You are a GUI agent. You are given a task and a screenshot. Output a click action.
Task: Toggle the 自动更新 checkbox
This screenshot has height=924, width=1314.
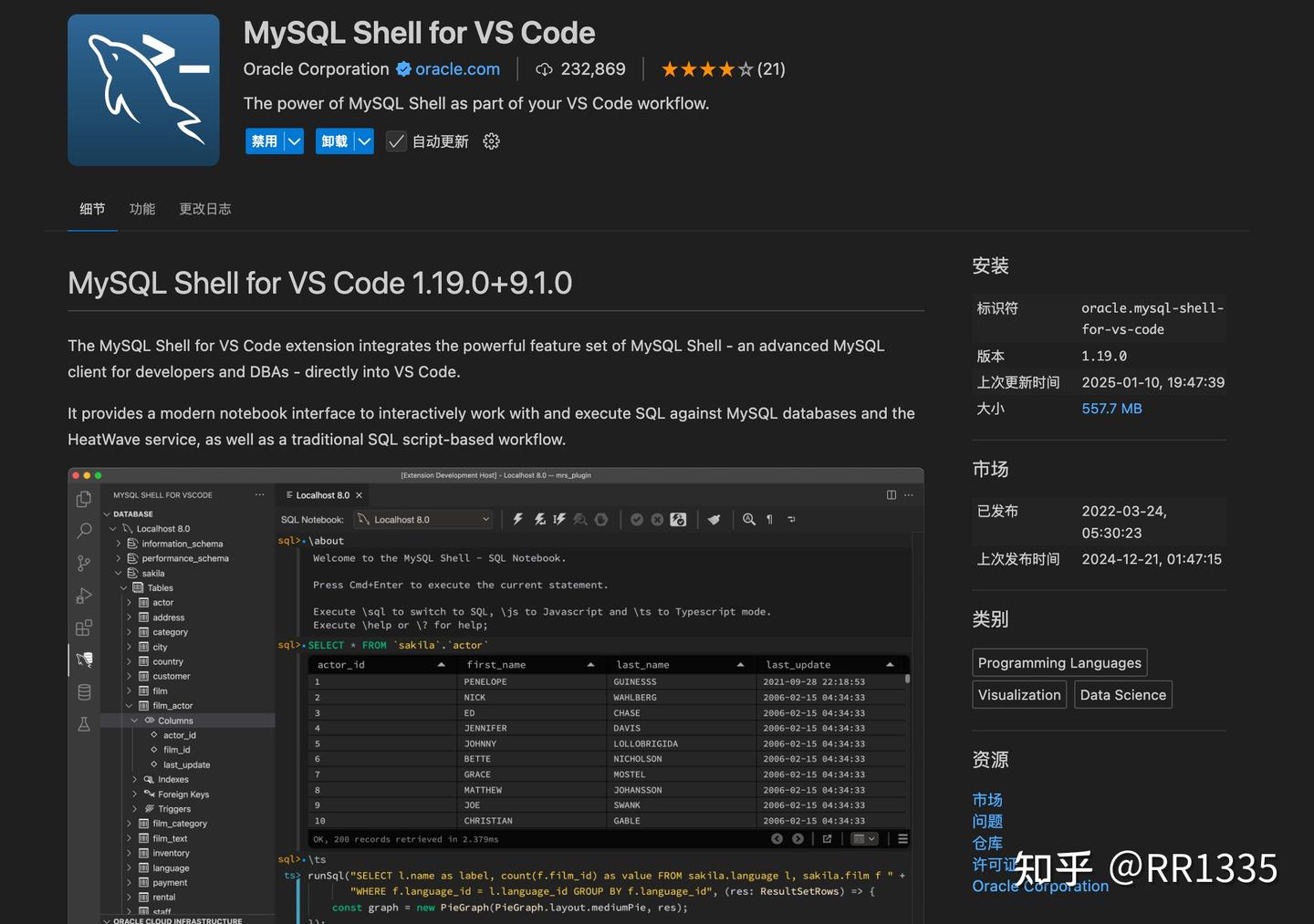[x=395, y=141]
